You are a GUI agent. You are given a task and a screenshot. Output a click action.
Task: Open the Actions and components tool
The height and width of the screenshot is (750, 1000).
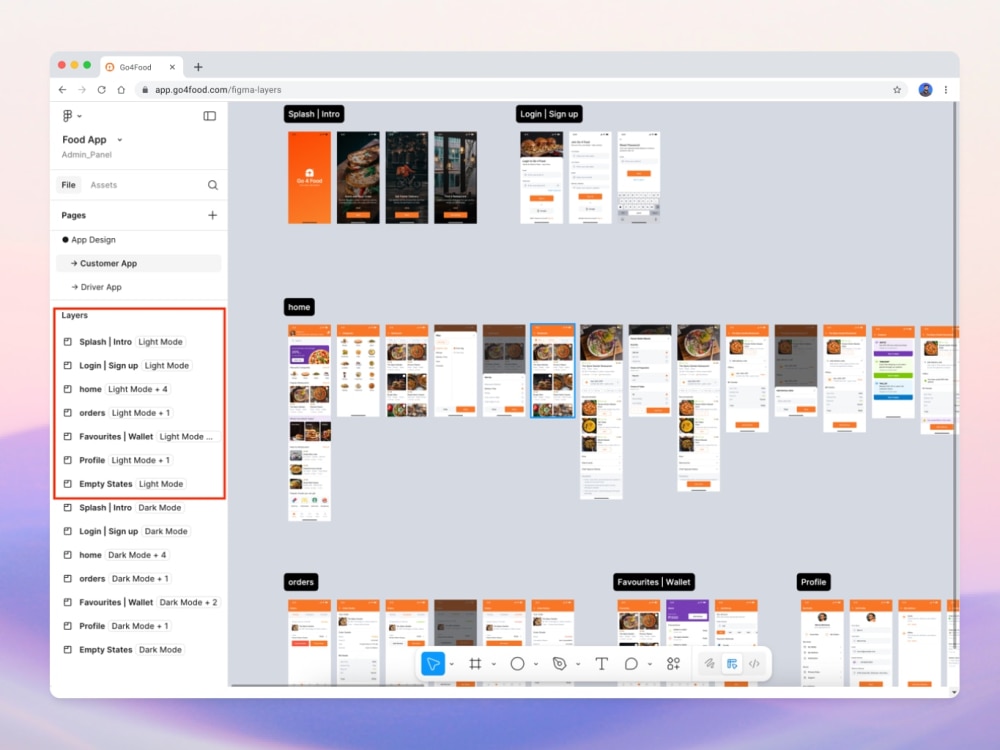click(673, 664)
